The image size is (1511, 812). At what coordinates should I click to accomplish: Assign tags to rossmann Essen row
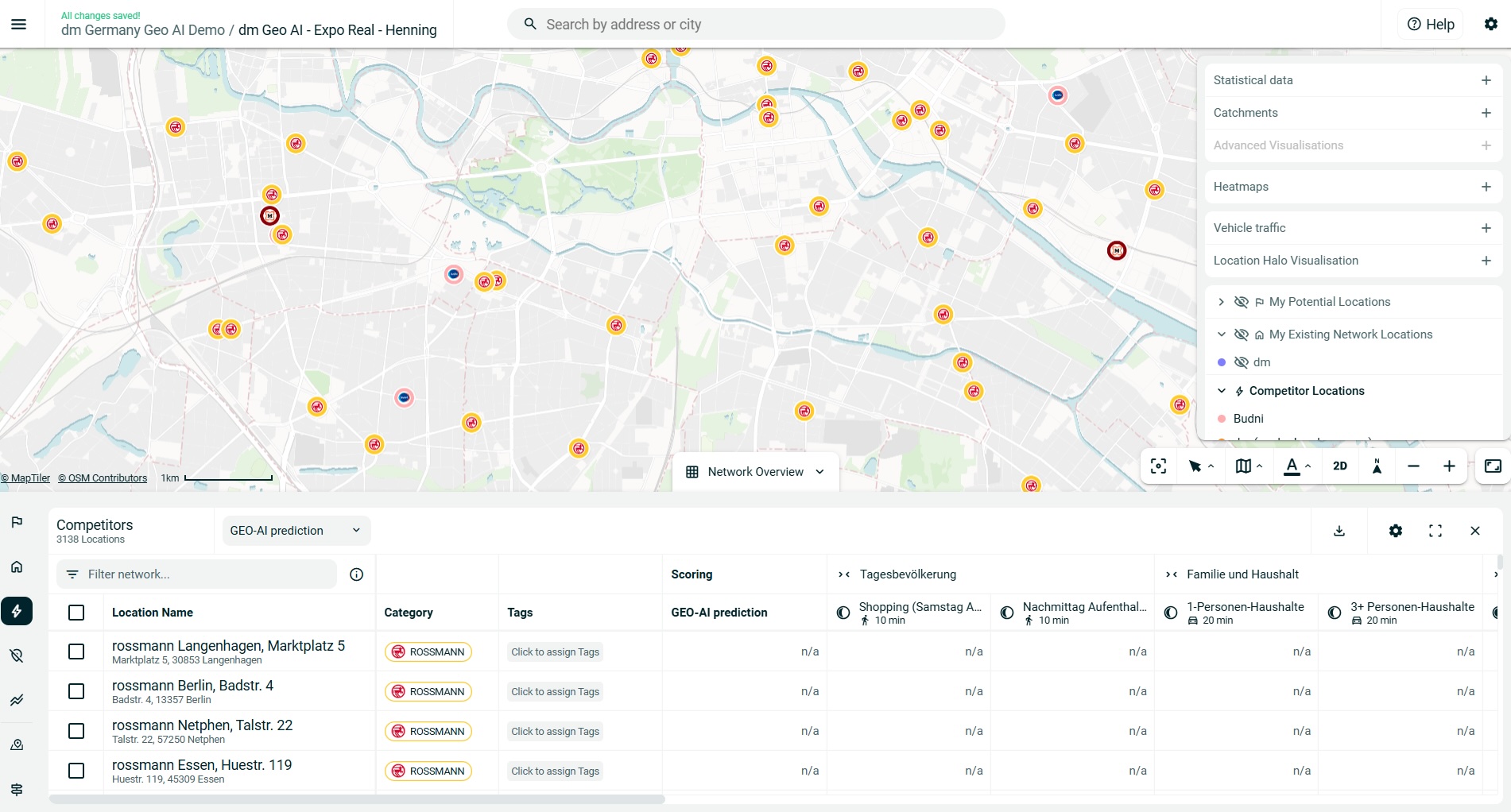555,771
